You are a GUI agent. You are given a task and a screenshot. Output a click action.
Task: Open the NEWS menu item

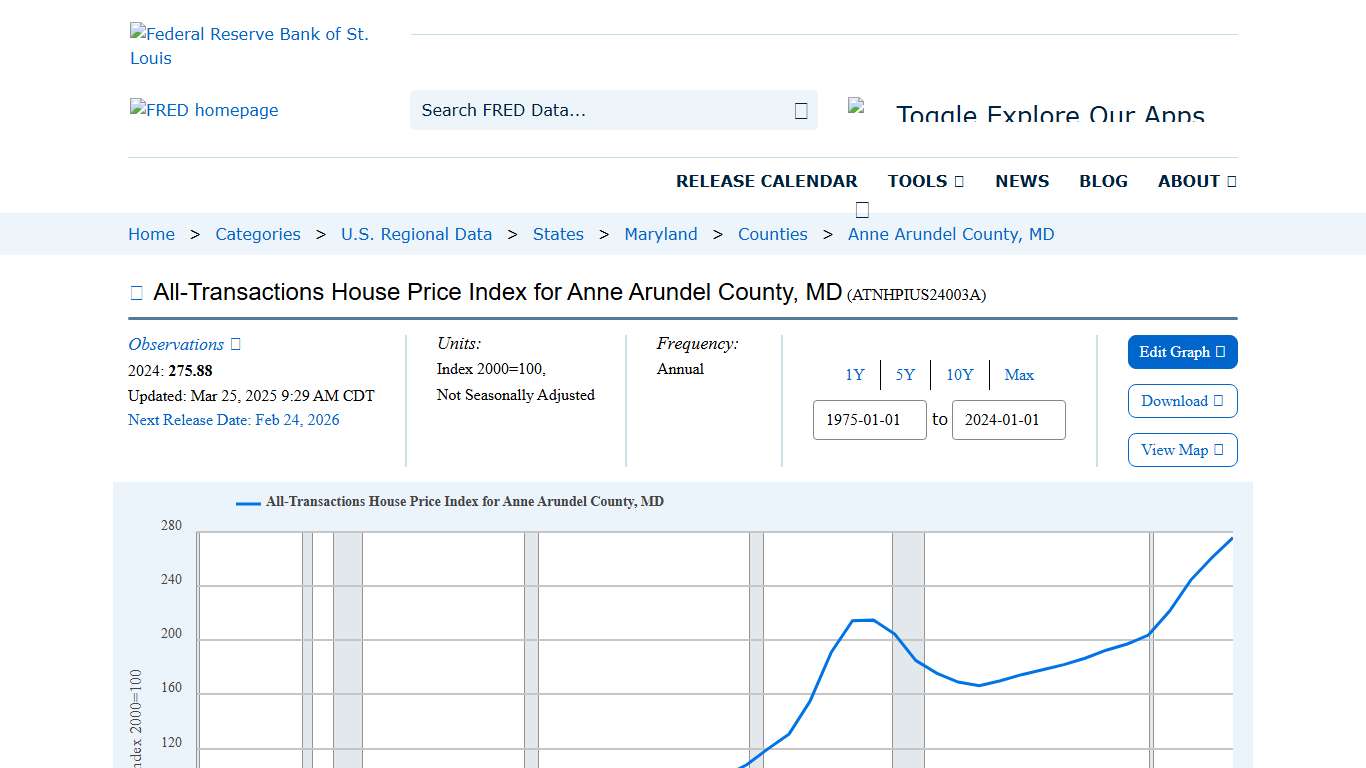(x=1022, y=181)
